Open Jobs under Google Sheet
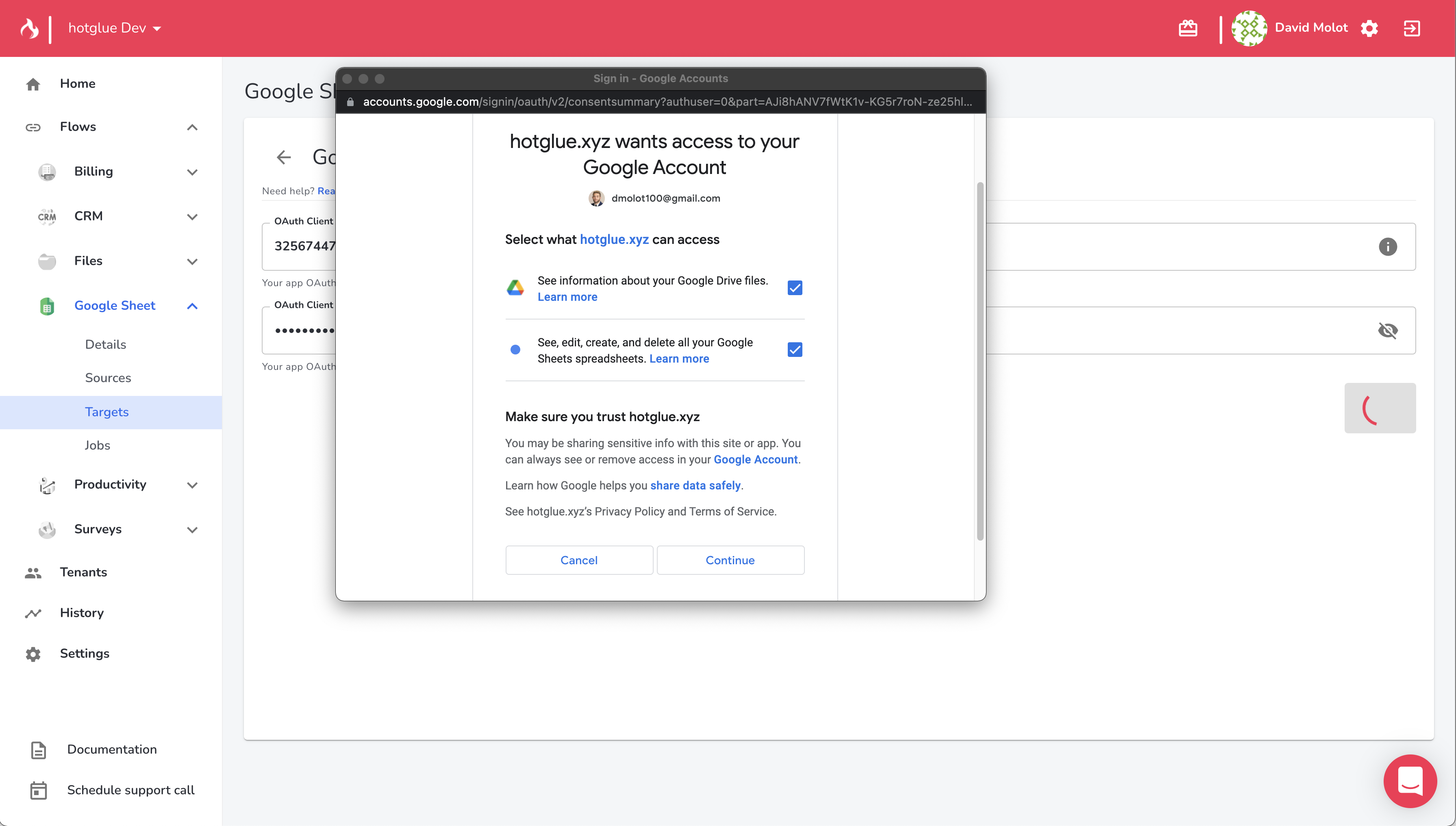Viewport: 1456px width, 826px height. coord(97,446)
